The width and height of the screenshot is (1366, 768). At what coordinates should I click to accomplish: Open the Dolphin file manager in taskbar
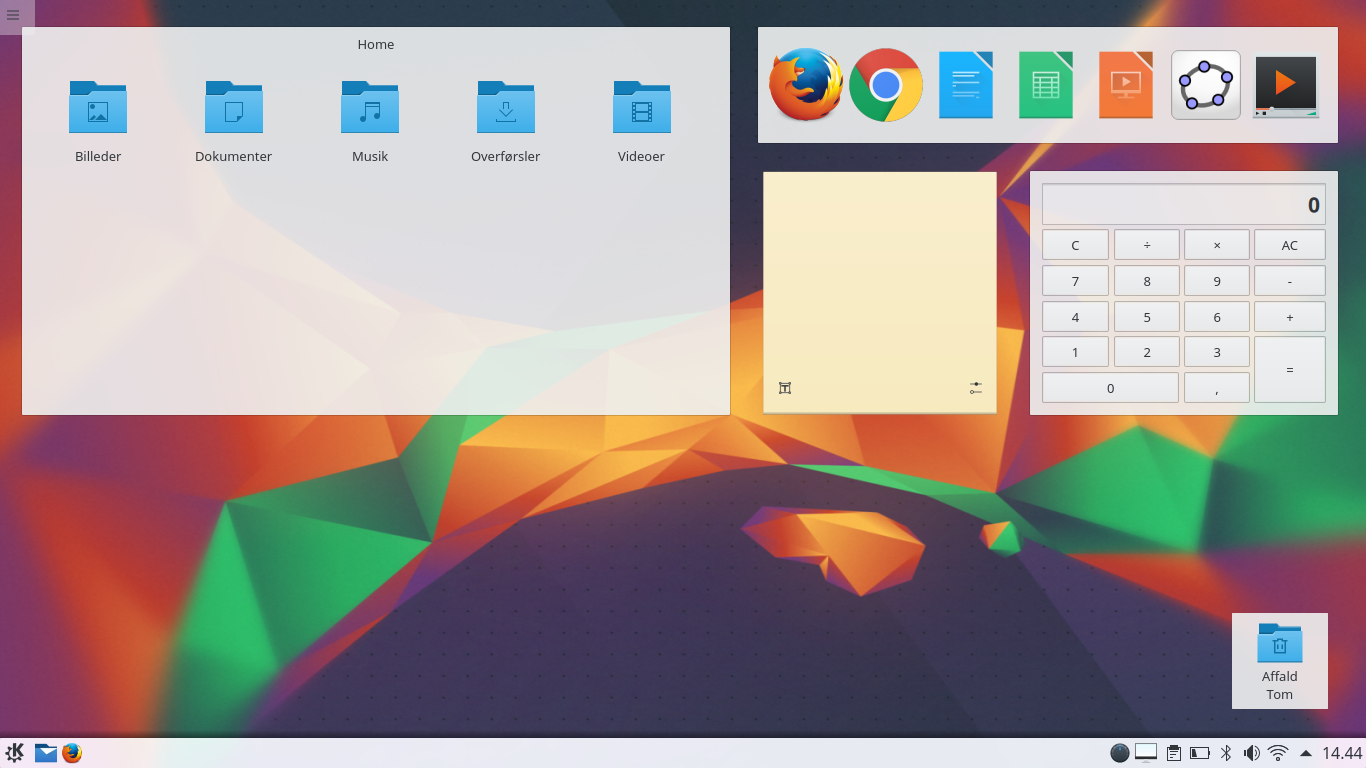click(46, 753)
